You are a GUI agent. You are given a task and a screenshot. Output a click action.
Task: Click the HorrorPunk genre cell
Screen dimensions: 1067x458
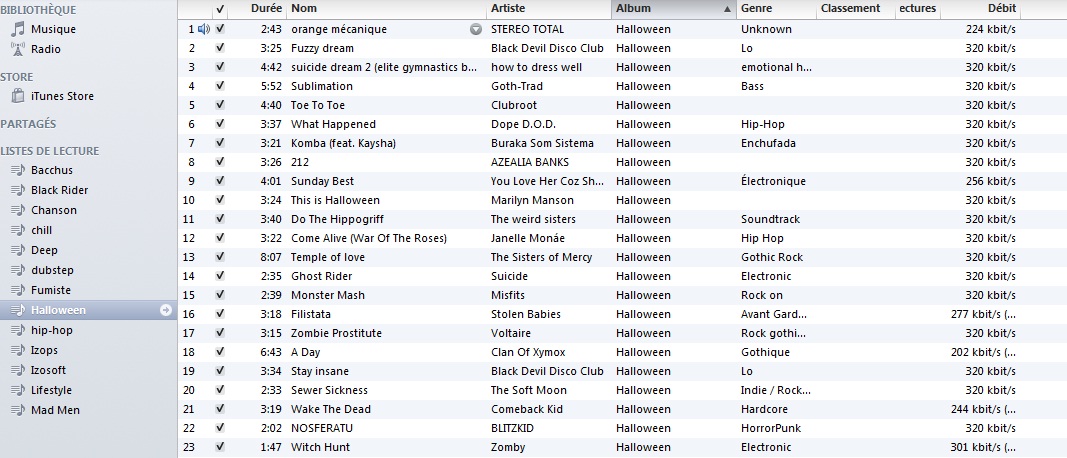(771, 429)
